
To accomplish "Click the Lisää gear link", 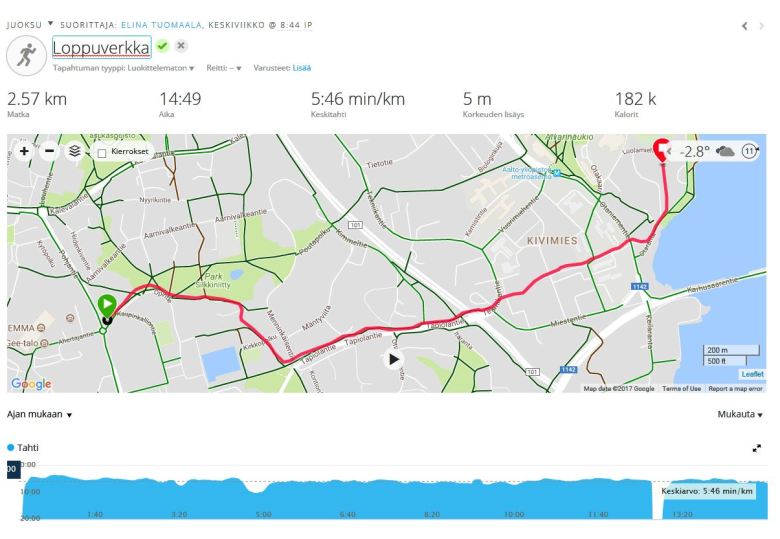I will tap(301, 68).
